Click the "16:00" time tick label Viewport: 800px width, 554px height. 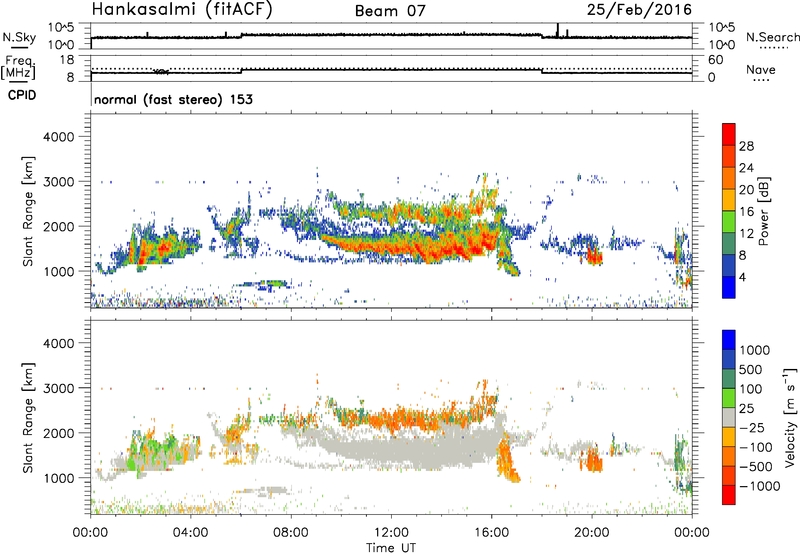click(x=491, y=533)
